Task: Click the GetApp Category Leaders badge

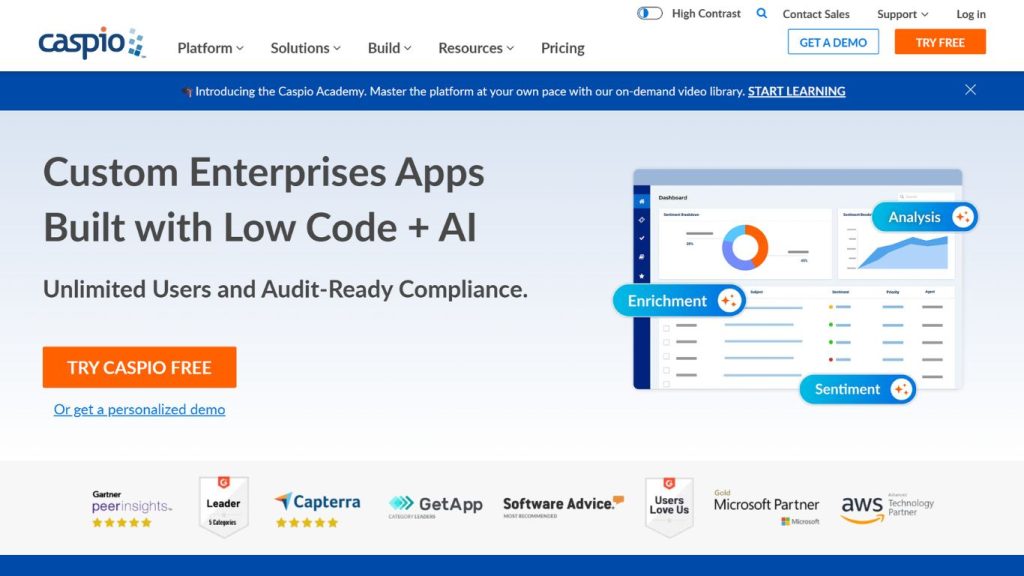Action: pos(437,505)
